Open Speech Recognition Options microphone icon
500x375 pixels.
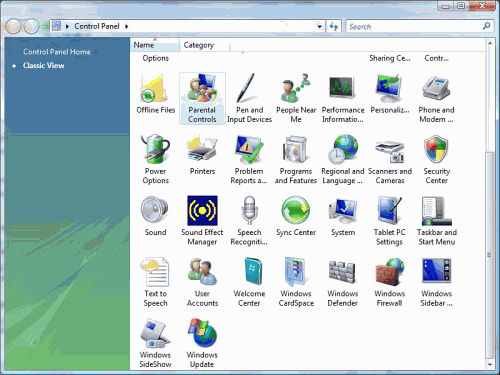[x=249, y=210]
